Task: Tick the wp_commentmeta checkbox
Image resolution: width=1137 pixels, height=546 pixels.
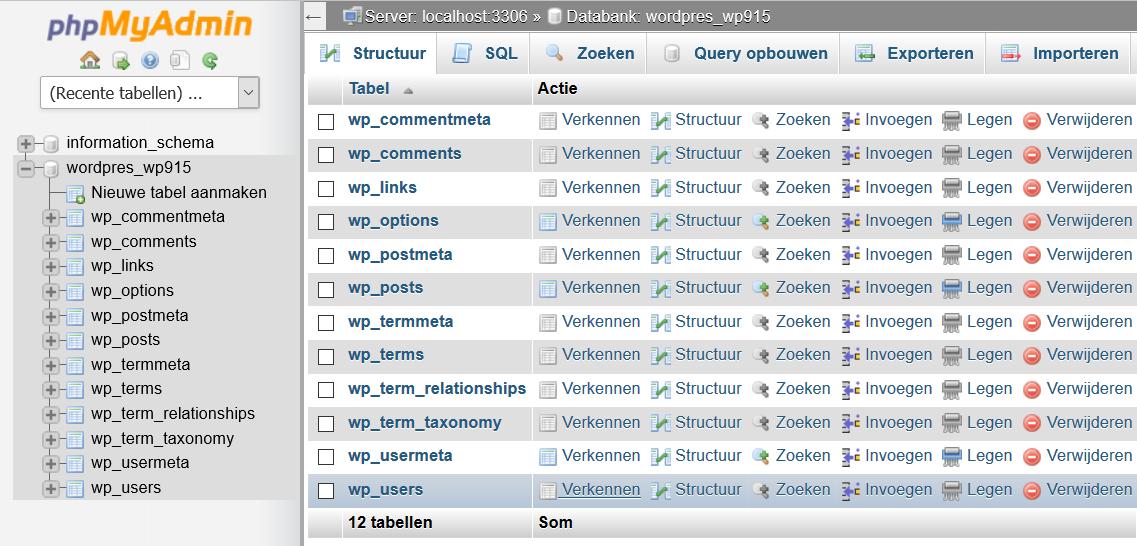Action: click(x=326, y=122)
